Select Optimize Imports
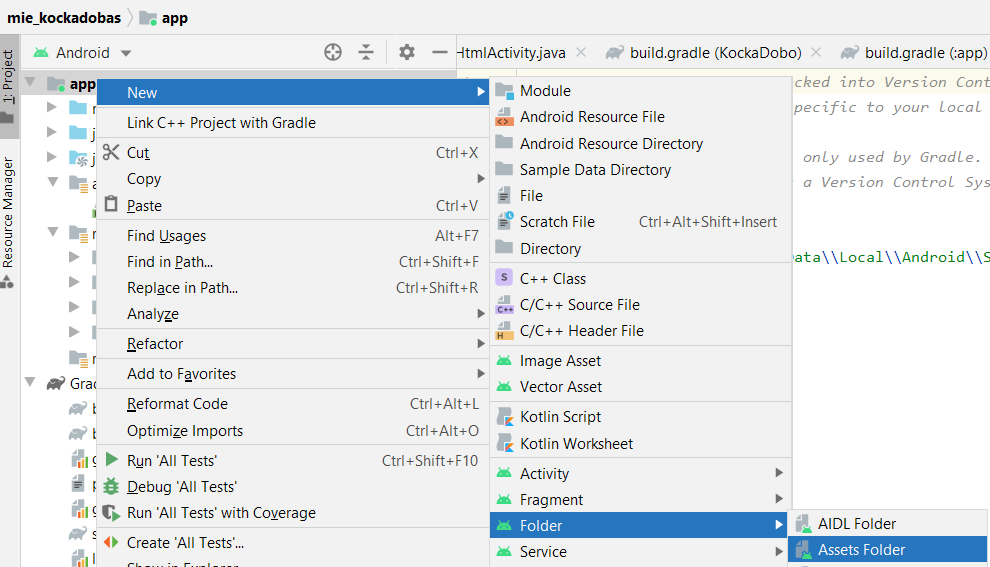The image size is (990, 567). (x=293, y=431)
